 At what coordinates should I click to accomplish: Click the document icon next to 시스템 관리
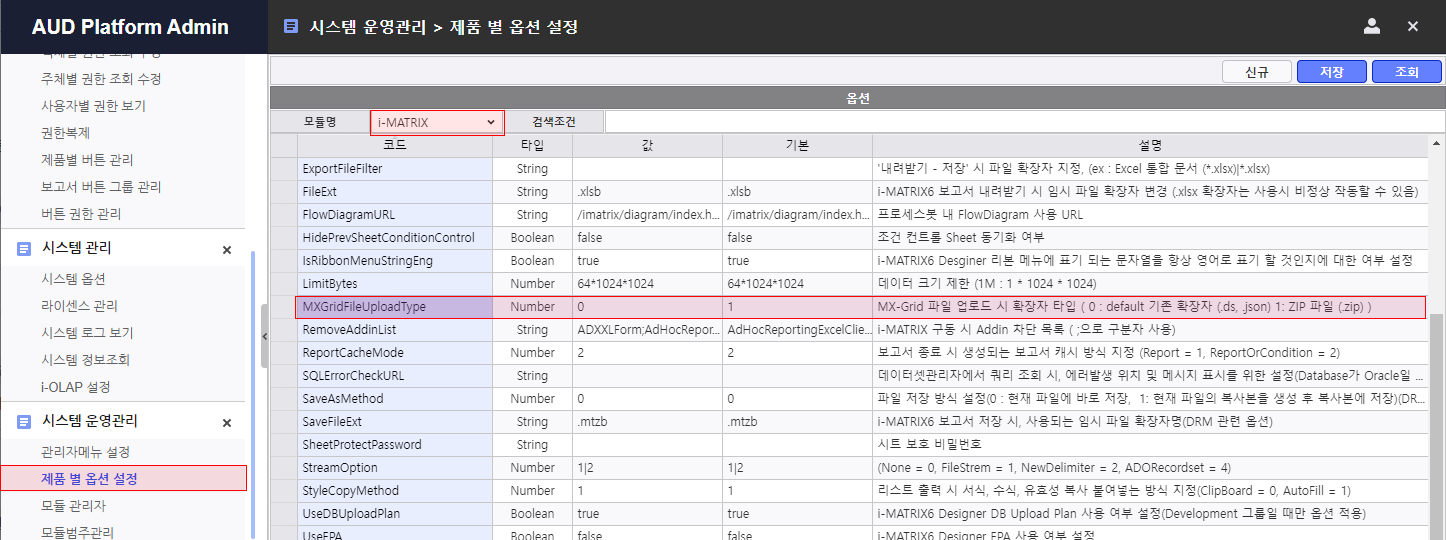pyautogui.click(x=24, y=249)
